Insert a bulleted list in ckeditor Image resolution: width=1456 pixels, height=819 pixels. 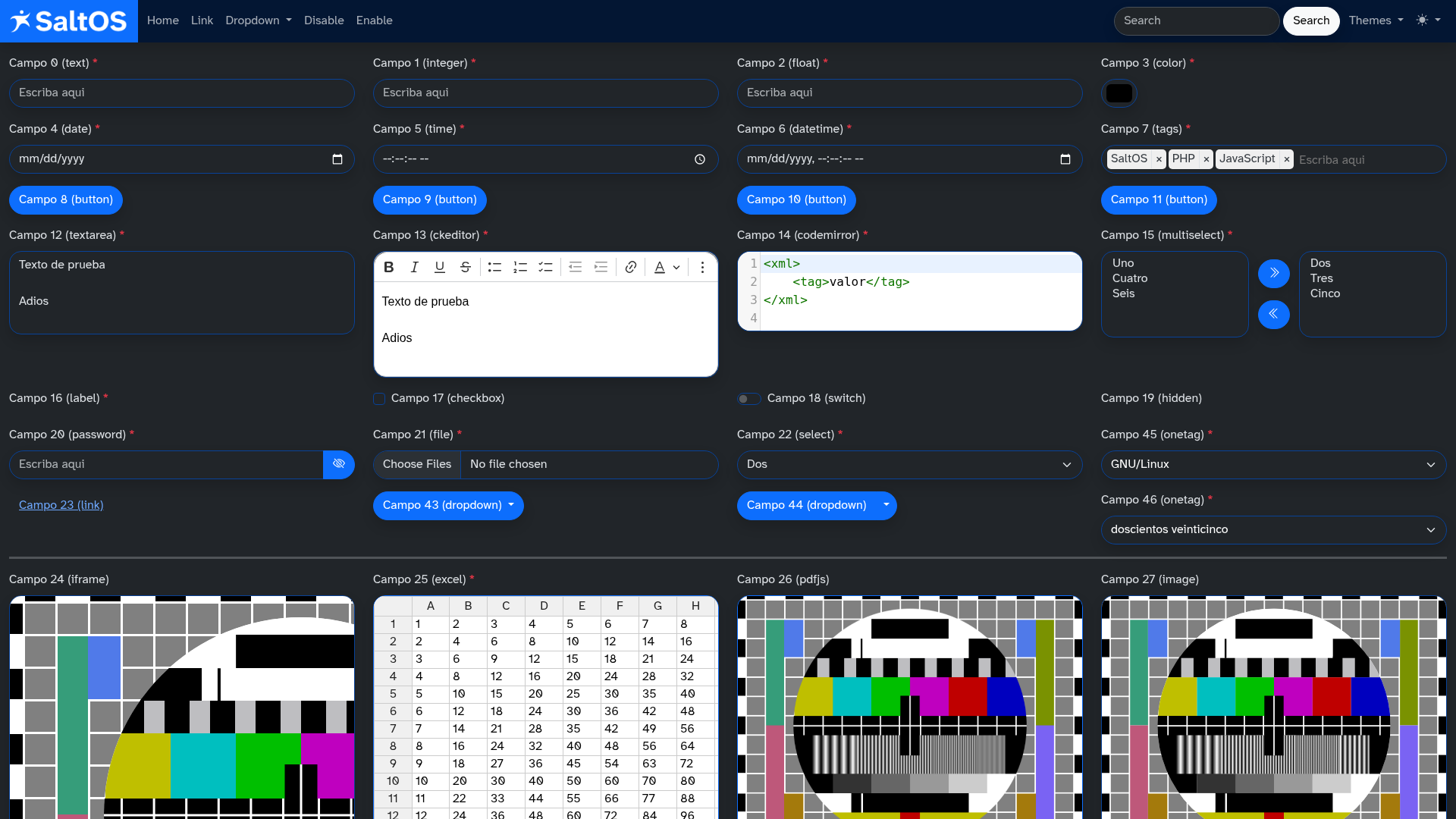(x=494, y=267)
